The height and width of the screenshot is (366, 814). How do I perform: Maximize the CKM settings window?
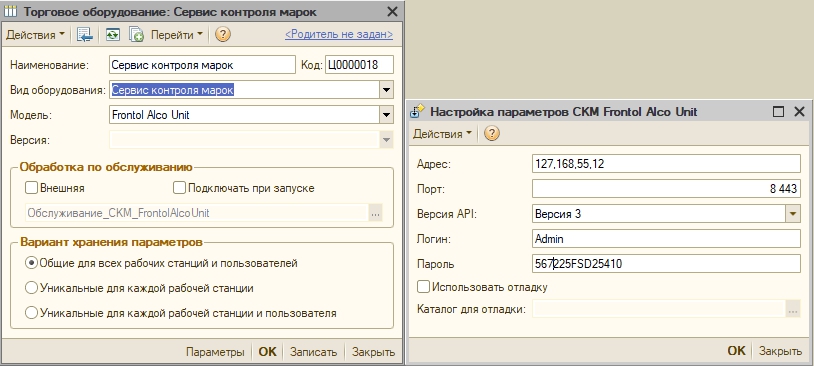(x=778, y=111)
